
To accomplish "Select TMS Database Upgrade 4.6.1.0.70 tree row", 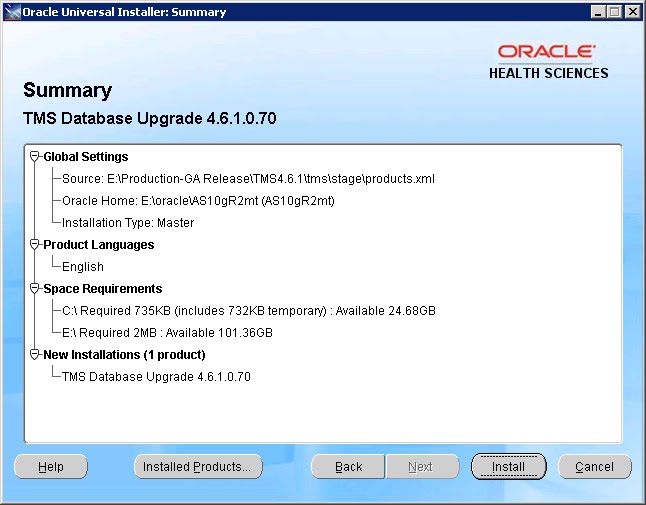I will pos(156,376).
